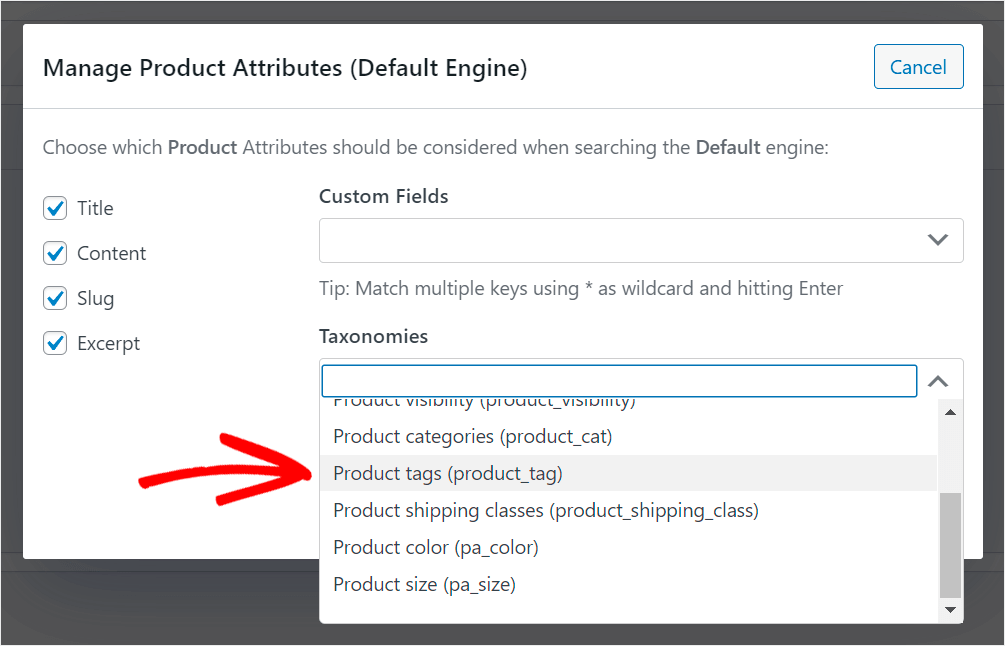Click the list scrollbar down arrow

coord(951,609)
